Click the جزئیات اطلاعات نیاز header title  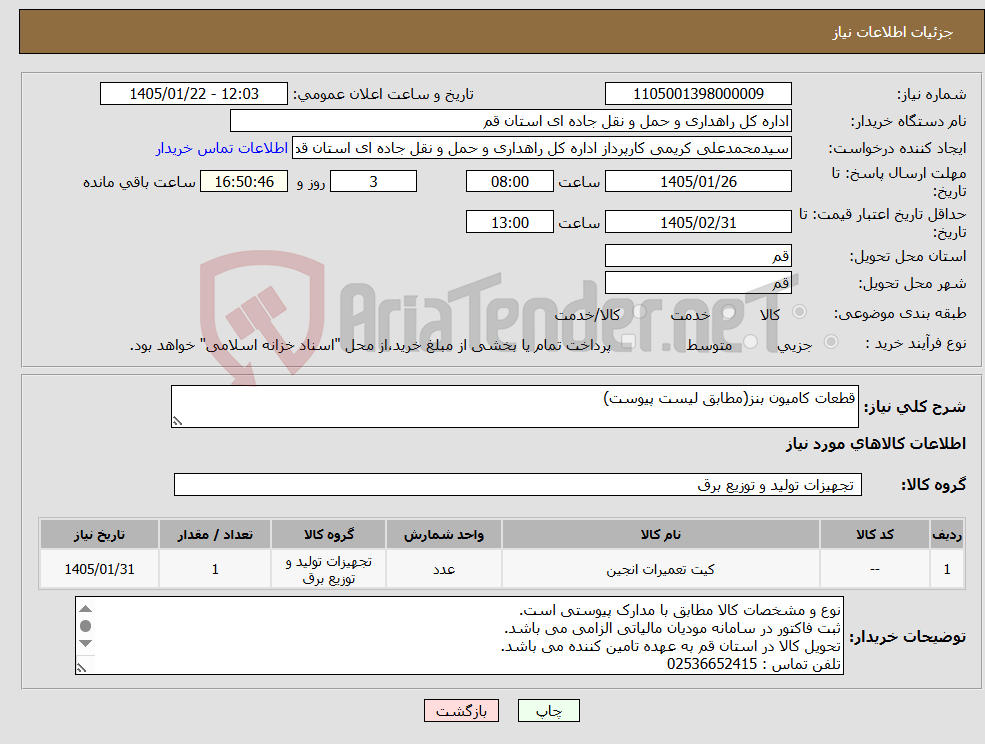pyautogui.click(x=893, y=32)
